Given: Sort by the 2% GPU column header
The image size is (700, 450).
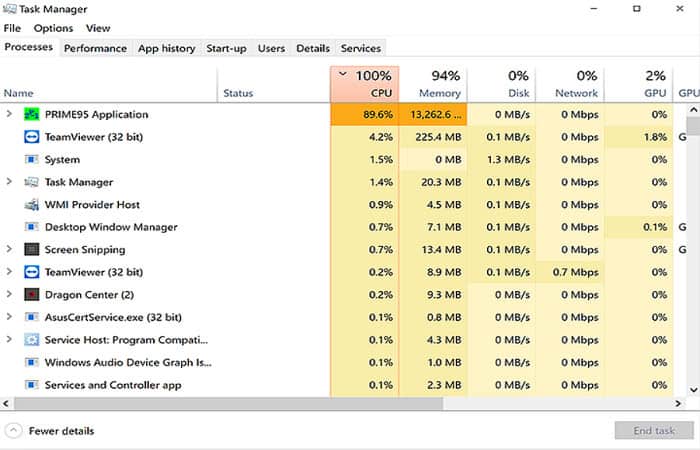Looking at the screenshot, I should (x=639, y=84).
